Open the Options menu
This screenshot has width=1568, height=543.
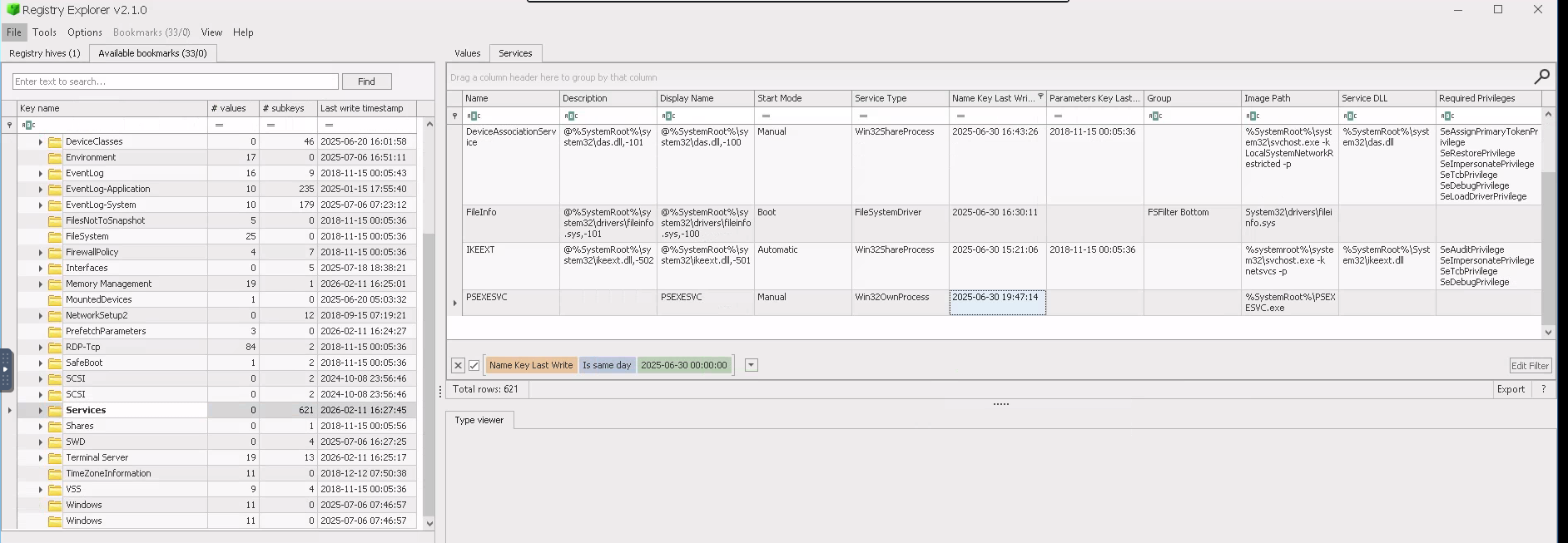[85, 32]
